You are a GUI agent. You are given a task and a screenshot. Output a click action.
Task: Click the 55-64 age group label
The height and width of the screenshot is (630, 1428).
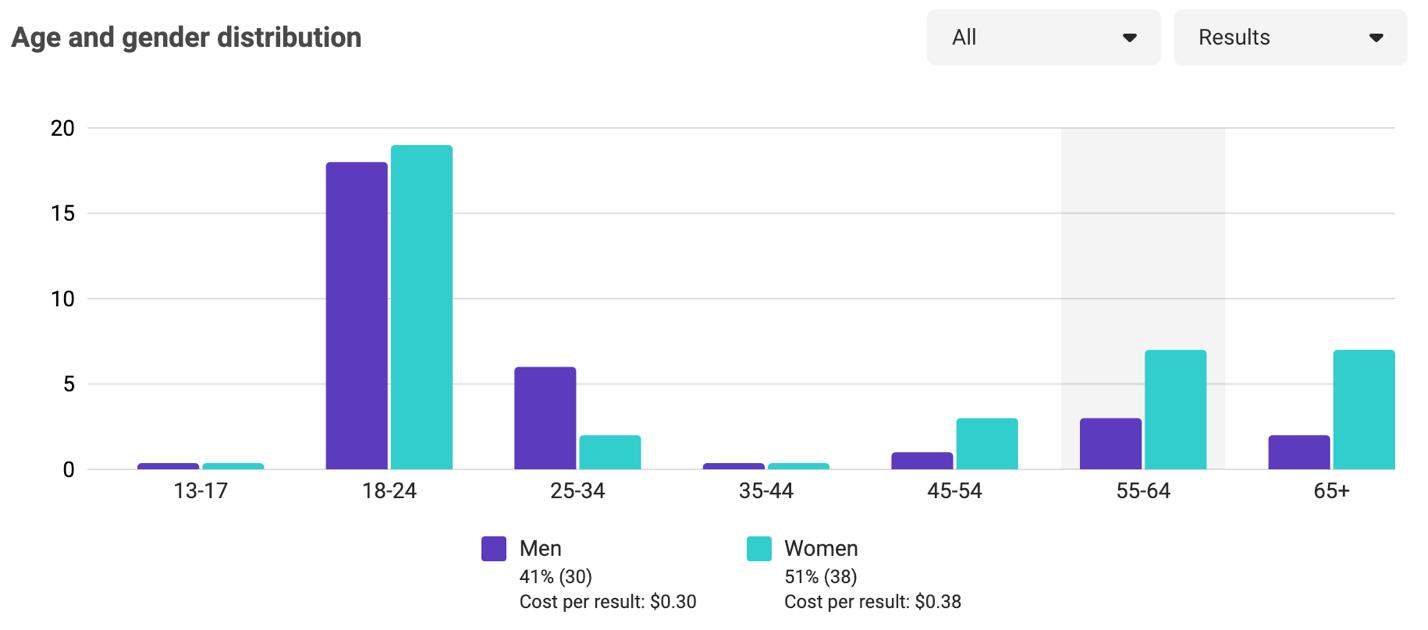(x=1143, y=492)
